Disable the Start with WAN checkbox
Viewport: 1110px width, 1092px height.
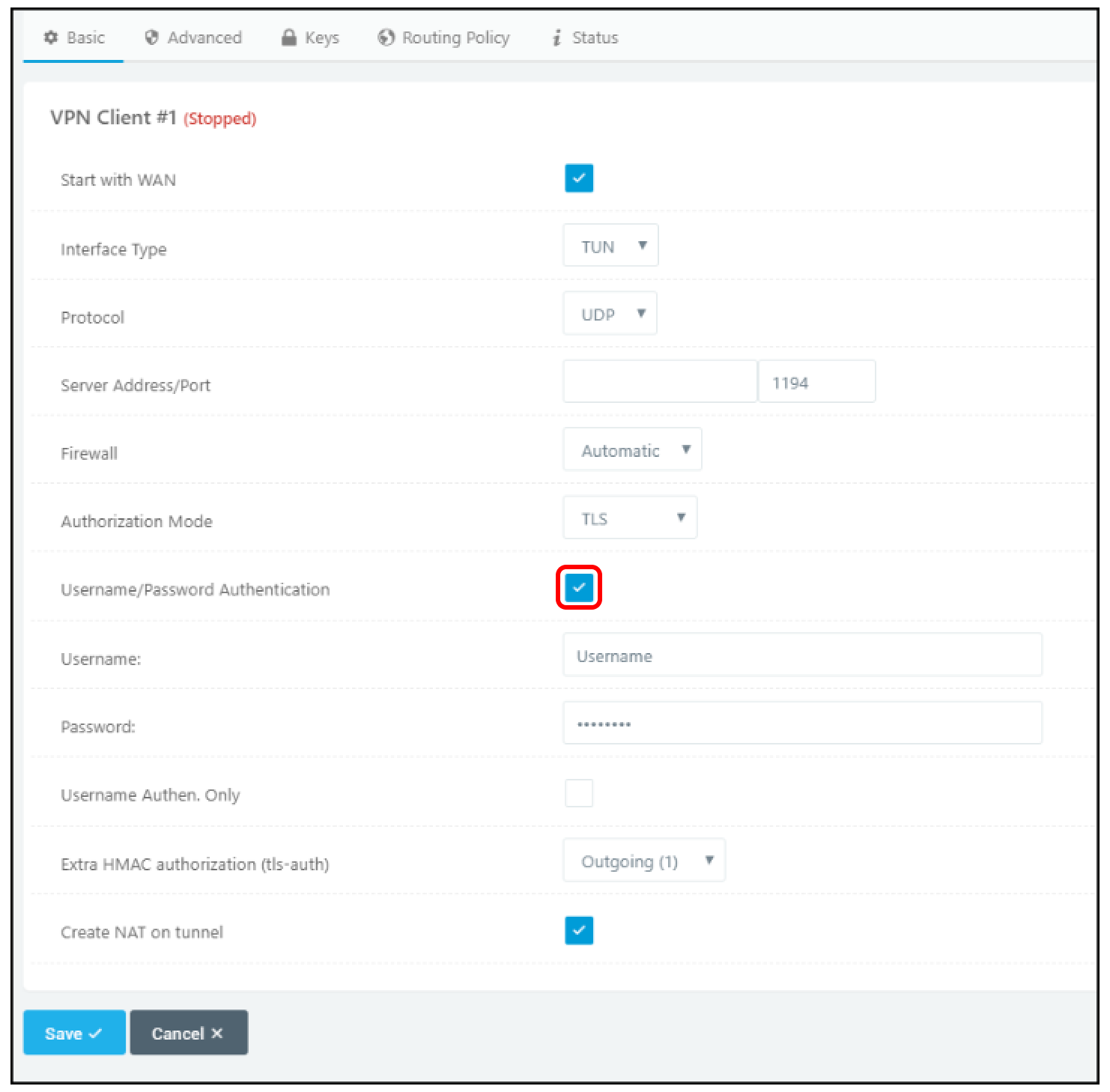(579, 178)
